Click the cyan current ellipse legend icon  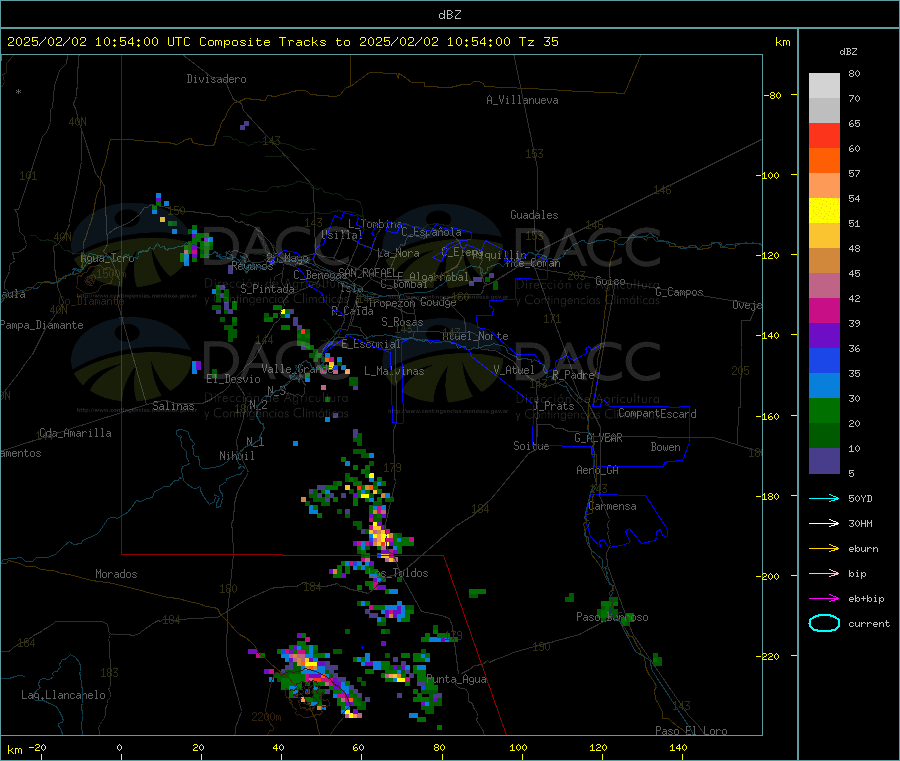point(824,623)
